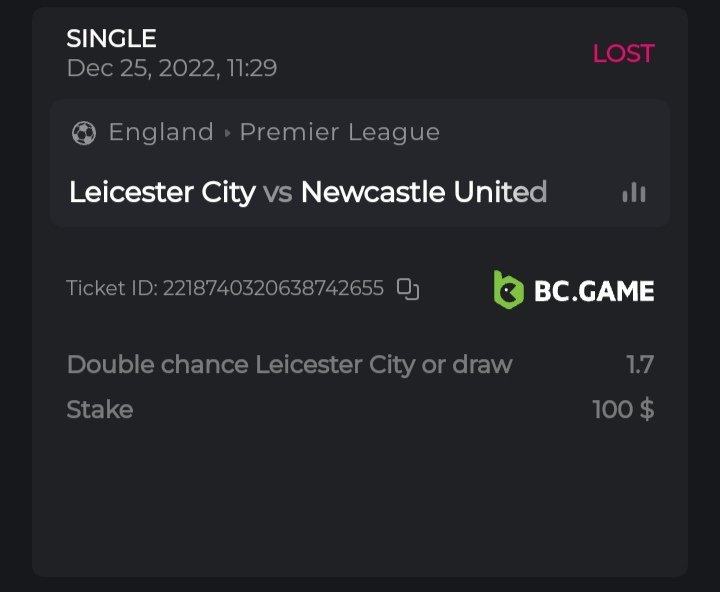Click the "vs" text between teams
The image size is (720, 592).
tap(278, 192)
